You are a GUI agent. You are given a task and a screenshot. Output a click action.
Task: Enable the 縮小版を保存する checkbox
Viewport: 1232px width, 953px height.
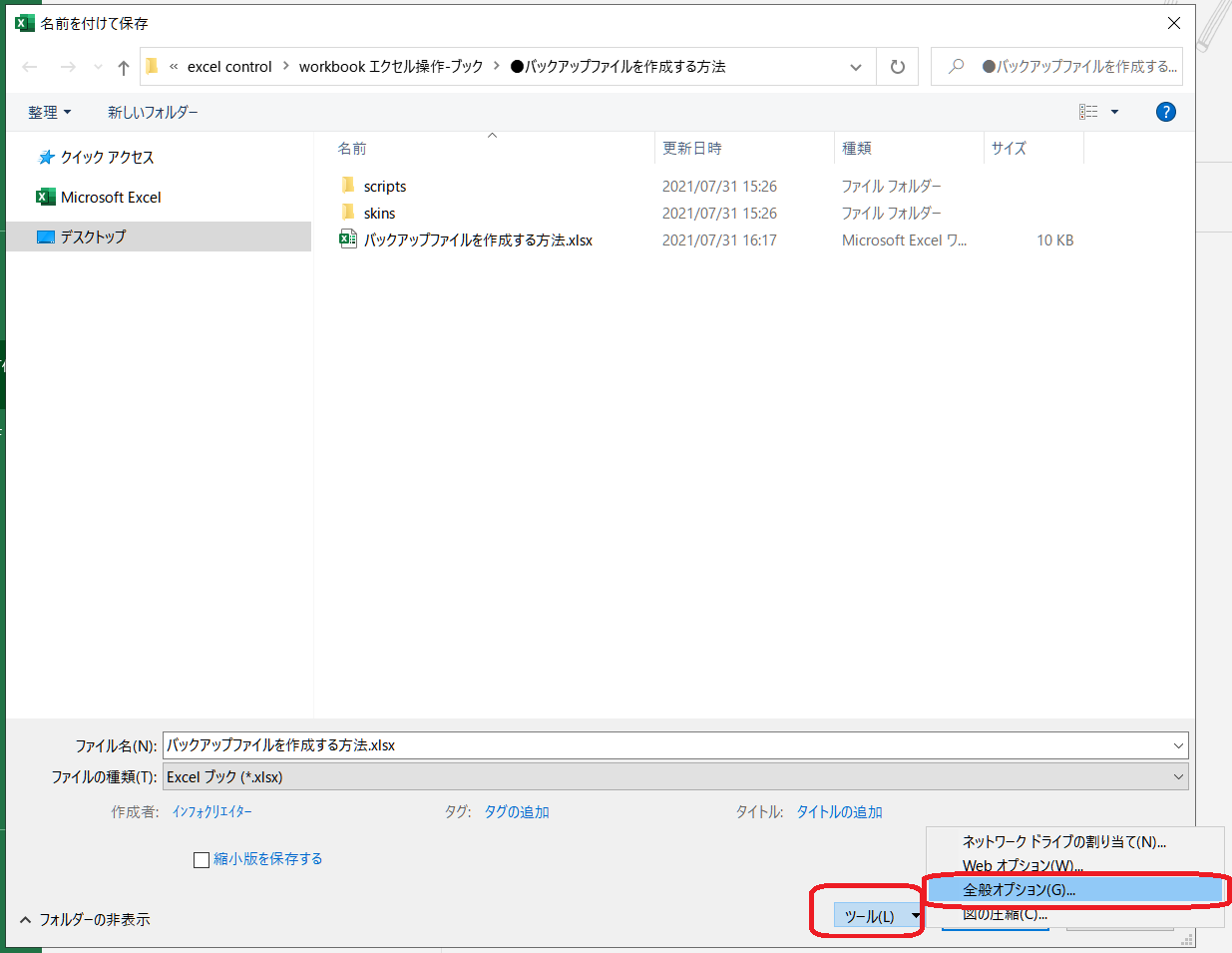(x=202, y=859)
